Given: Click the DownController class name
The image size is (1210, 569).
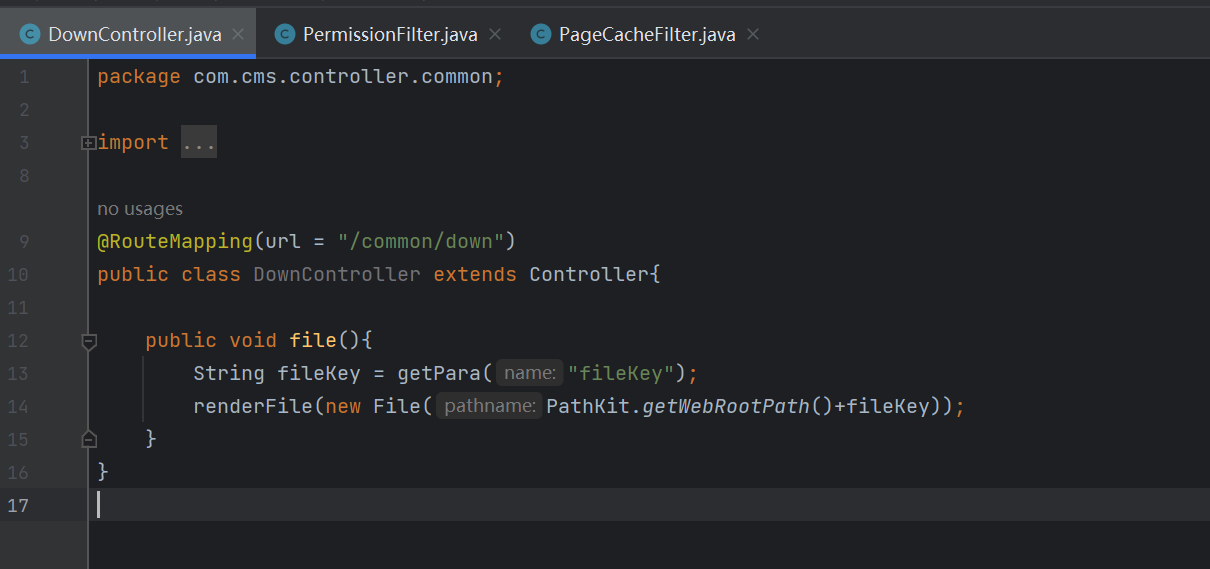Looking at the screenshot, I should pos(337,274).
